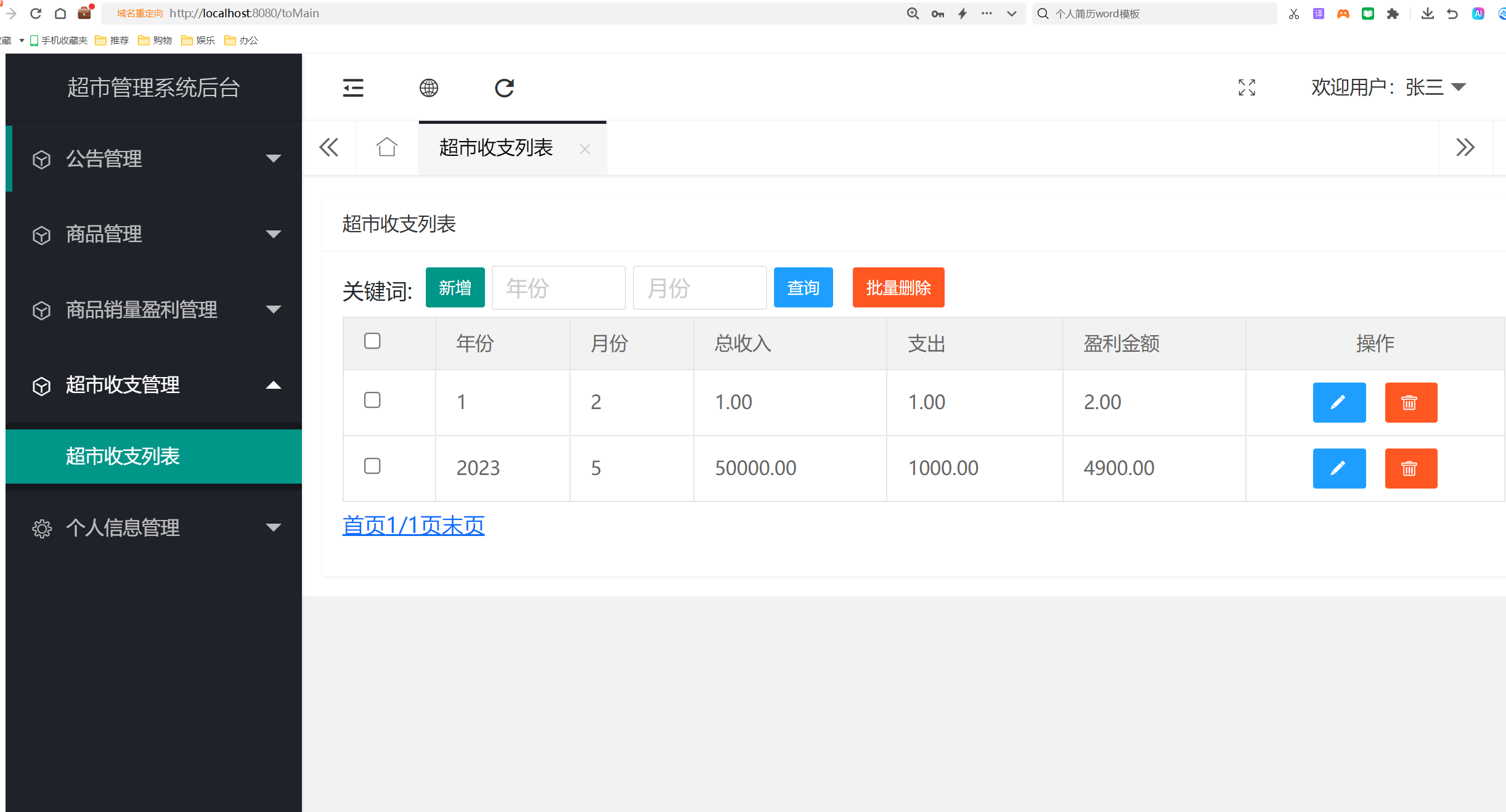Click the 年份 search input field

click(558, 287)
